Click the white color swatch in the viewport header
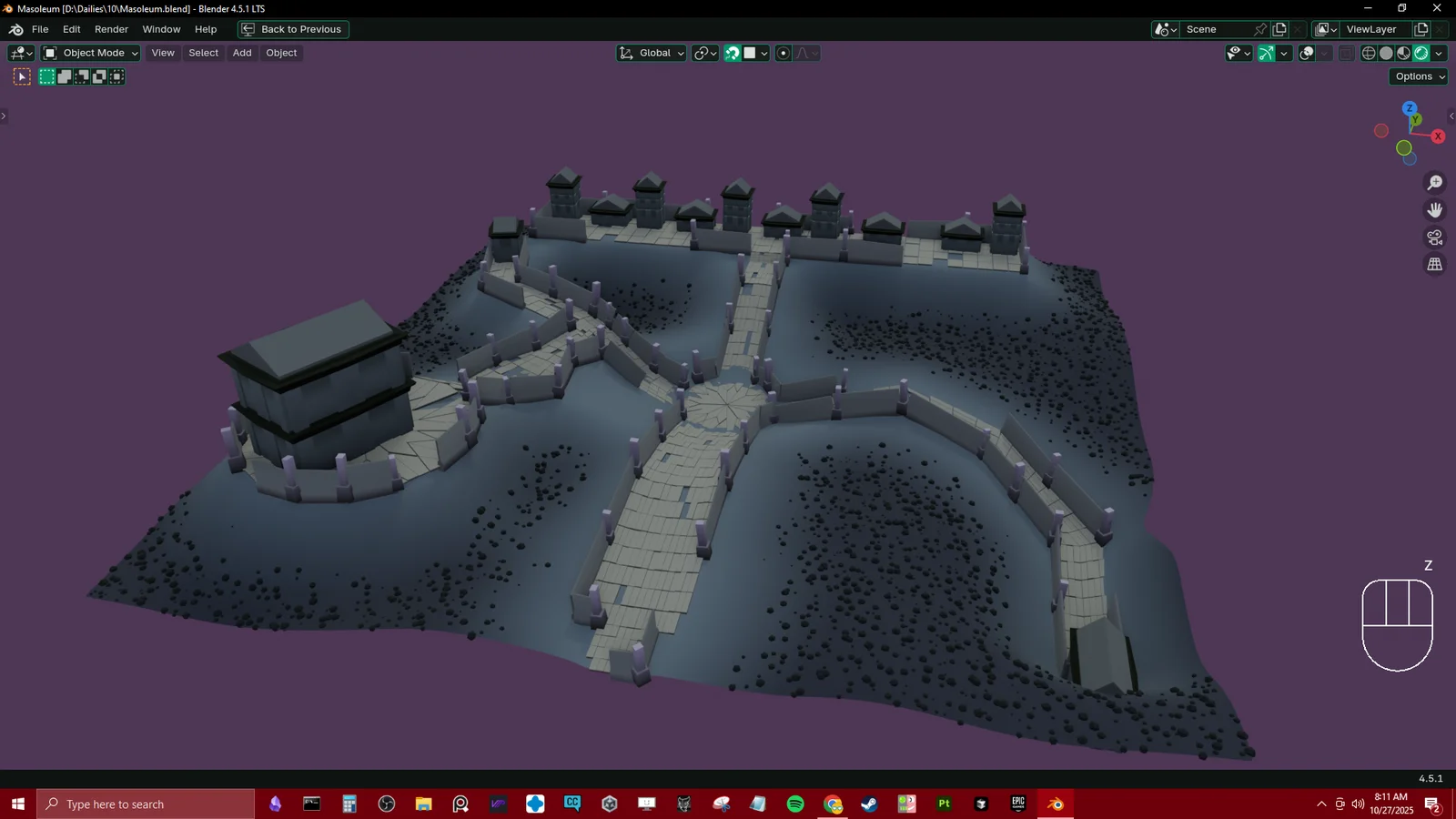Screen dimensions: 1456x819 (748, 53)
